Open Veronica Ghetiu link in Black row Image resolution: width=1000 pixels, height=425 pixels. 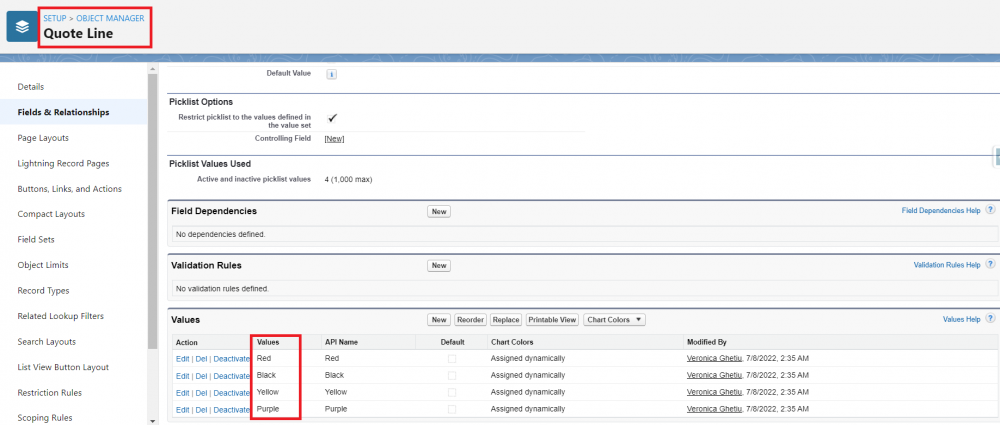714,375
